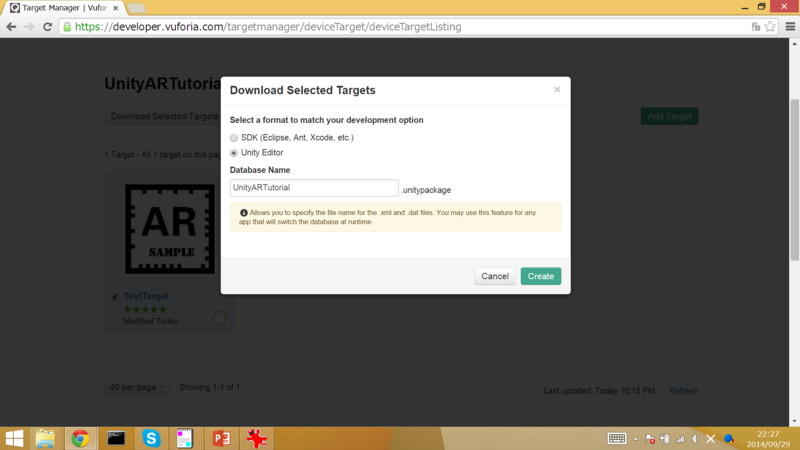Click the info icon in the yellow notice

tap(244, 213)
